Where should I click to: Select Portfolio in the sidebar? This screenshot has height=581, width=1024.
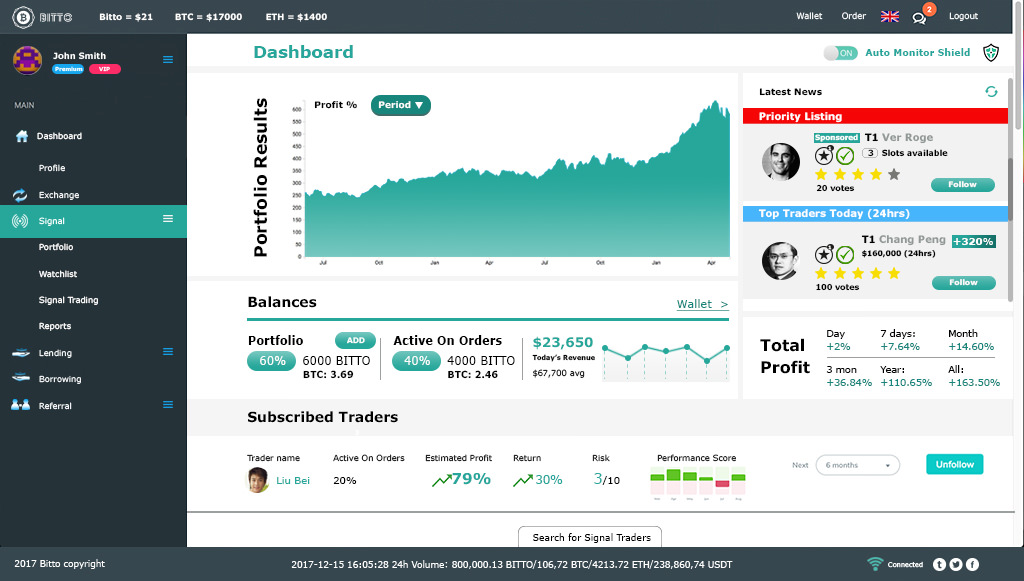coord(56,247)
